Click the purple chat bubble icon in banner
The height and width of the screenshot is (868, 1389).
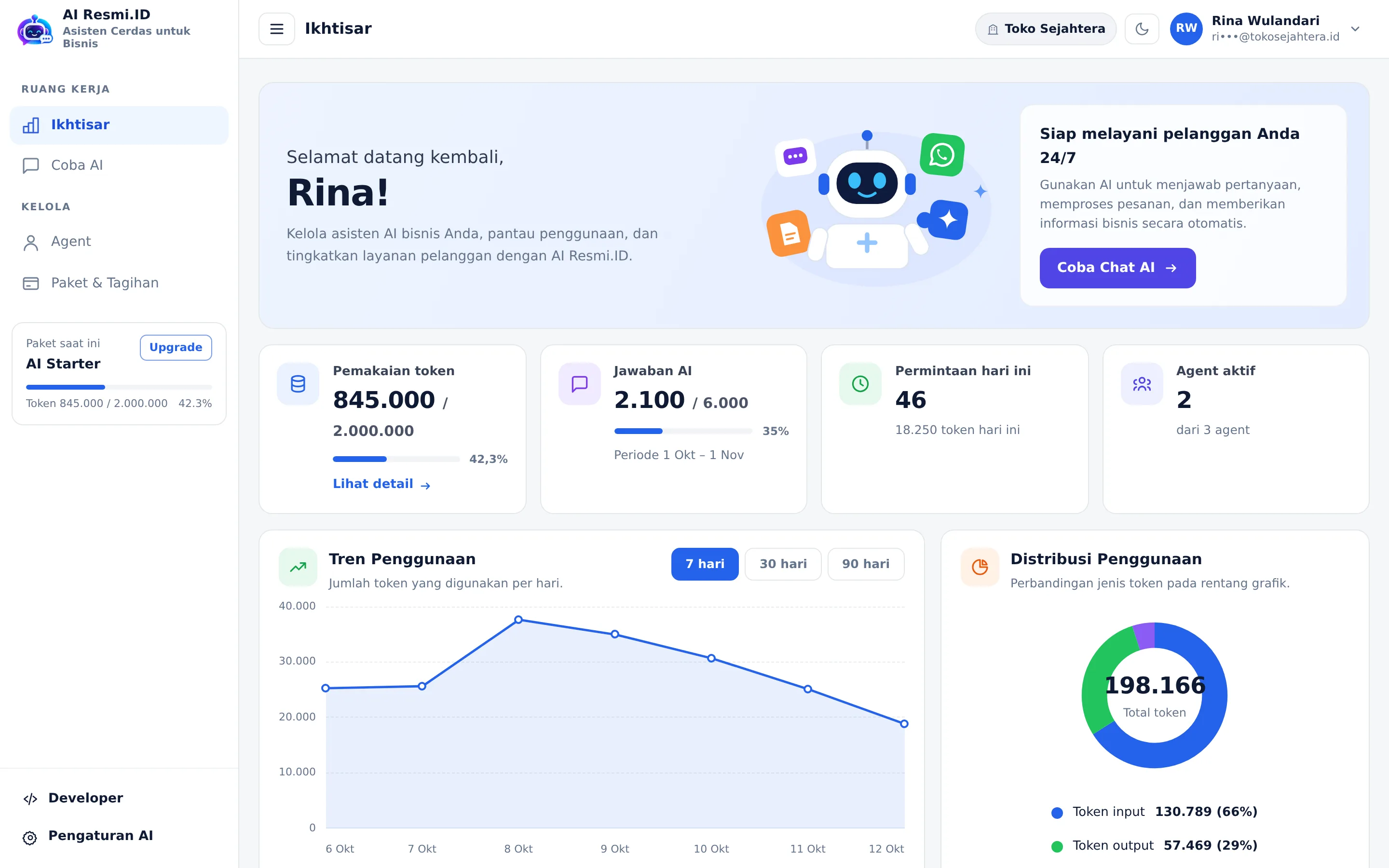[x=795, y=157]
